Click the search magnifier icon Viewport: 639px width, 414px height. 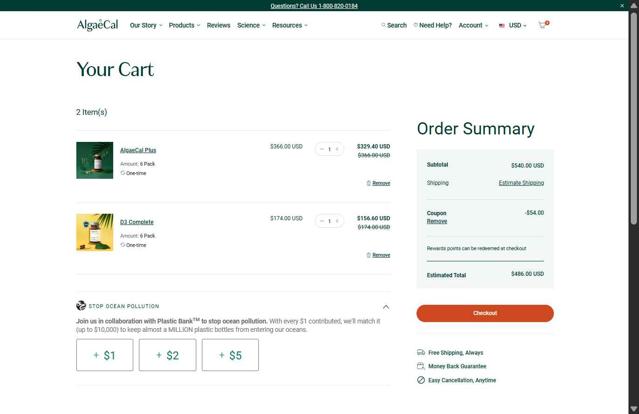(x=383, y=25)
